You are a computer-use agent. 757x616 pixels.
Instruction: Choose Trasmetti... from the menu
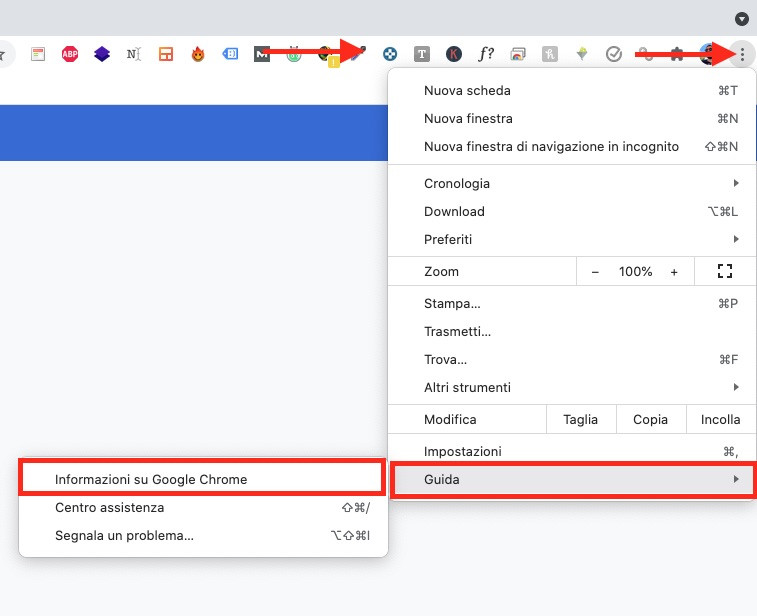(572, 332)
